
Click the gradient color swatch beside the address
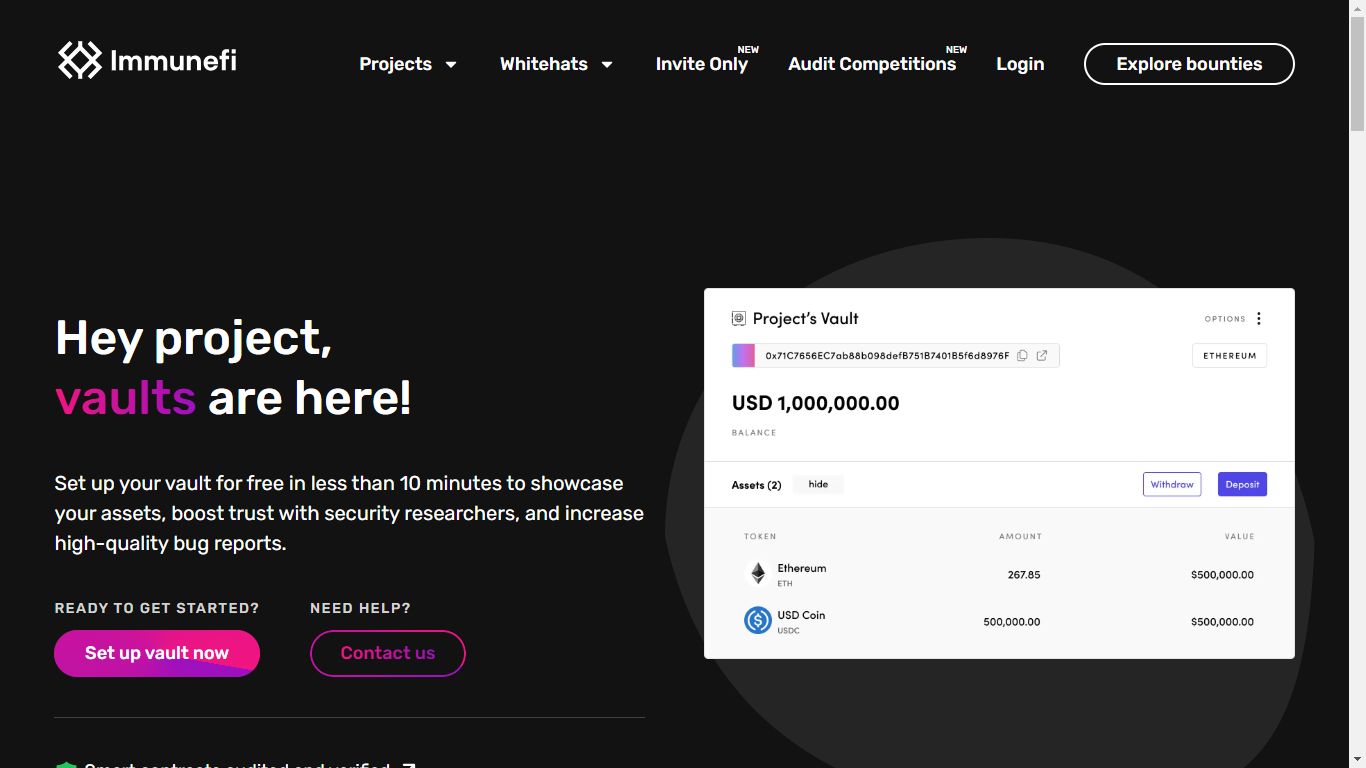(744, 356)
